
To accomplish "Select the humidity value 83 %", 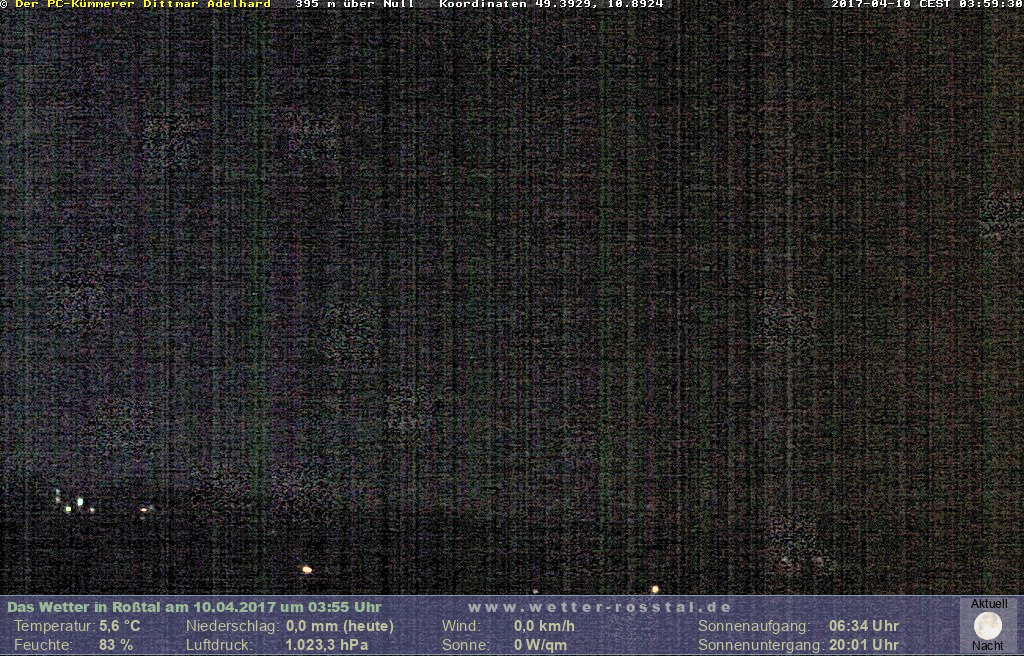I will tap(116, 645).
